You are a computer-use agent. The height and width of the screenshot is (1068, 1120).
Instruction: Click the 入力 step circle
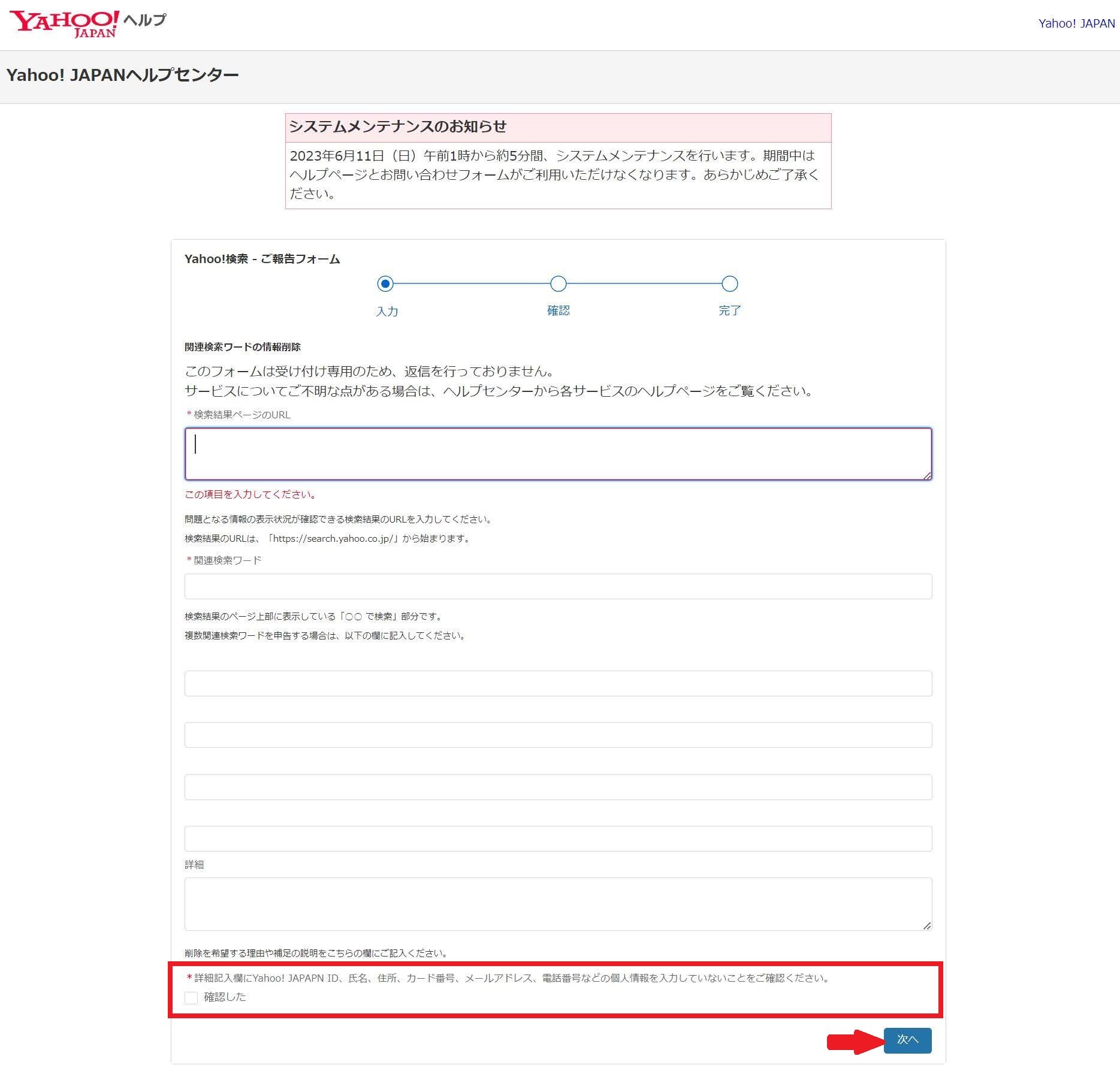[385, 283]
